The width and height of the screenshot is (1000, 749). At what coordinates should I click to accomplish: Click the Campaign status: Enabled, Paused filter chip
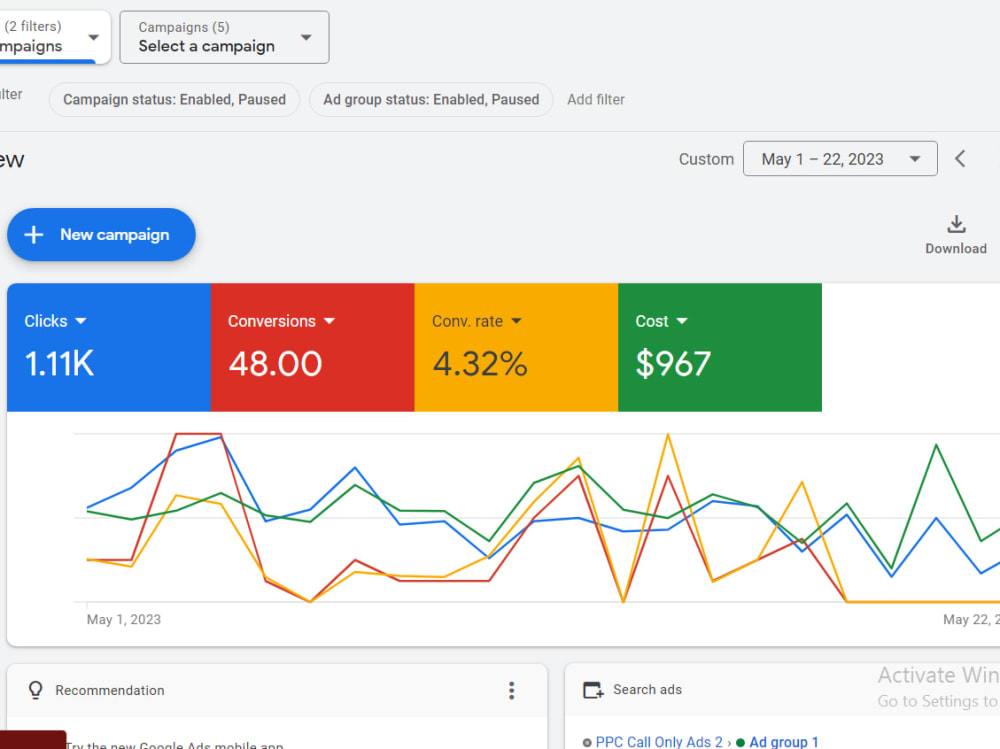(174, 100)
